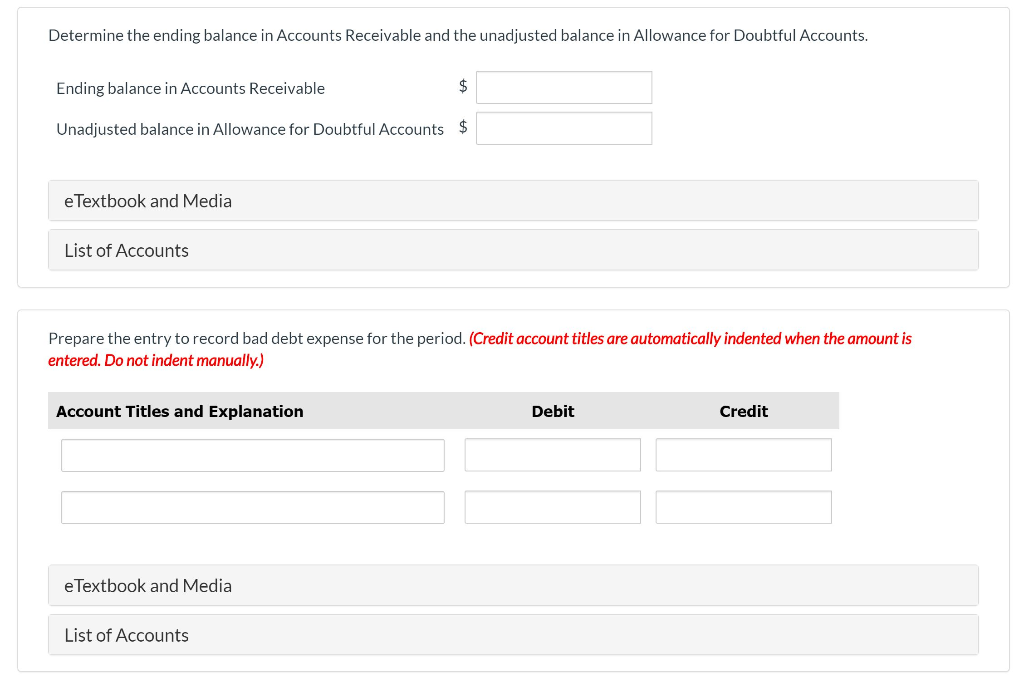Expand the eTextbook and Media section under the journal entry
Image resolution: width=1024 pixels, height=692 pixels.
point(513,586)
